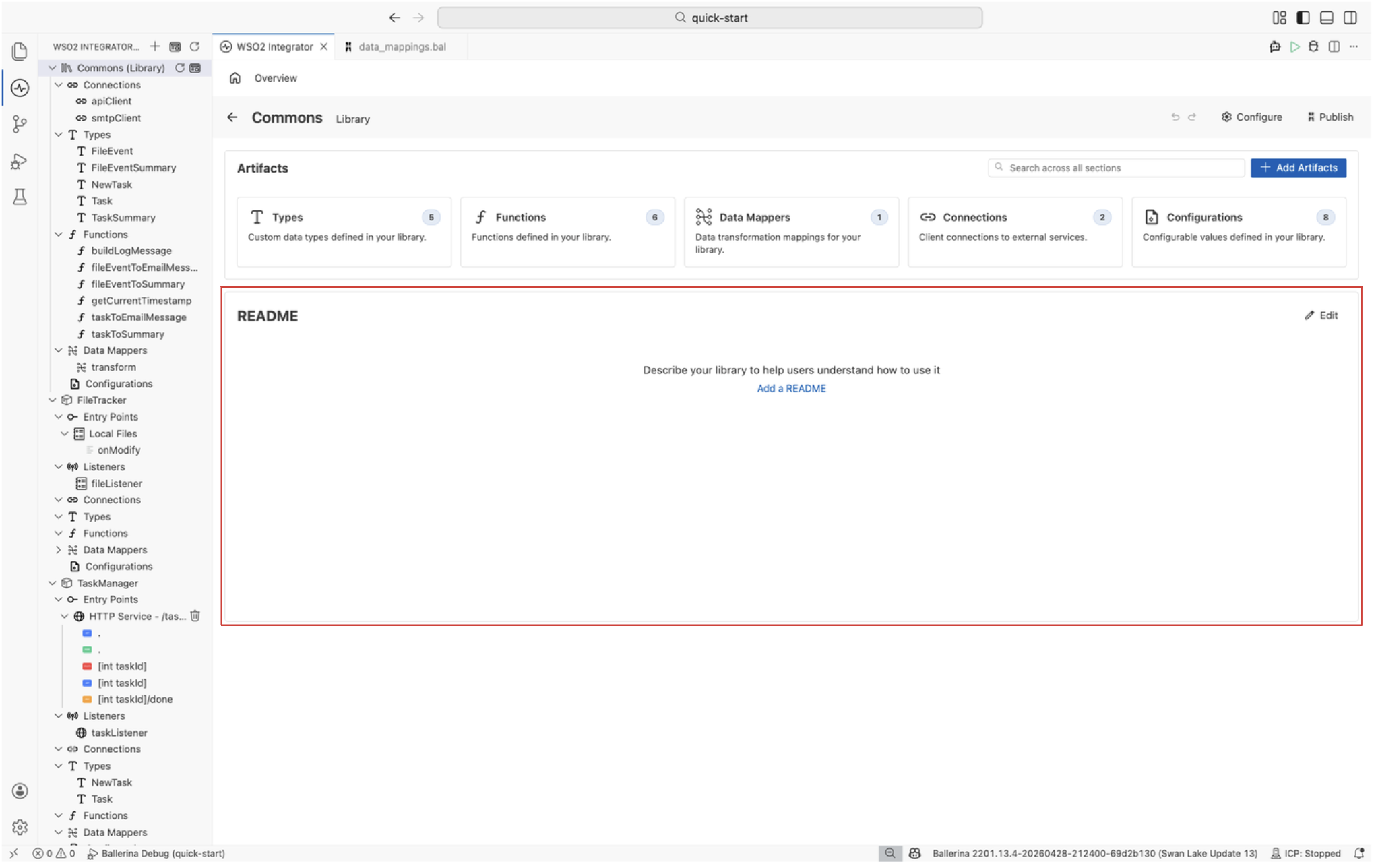This screenshot has width=1376, height=868.
Task: Go back using arrow beside Commons title
Action: point(232,117)
